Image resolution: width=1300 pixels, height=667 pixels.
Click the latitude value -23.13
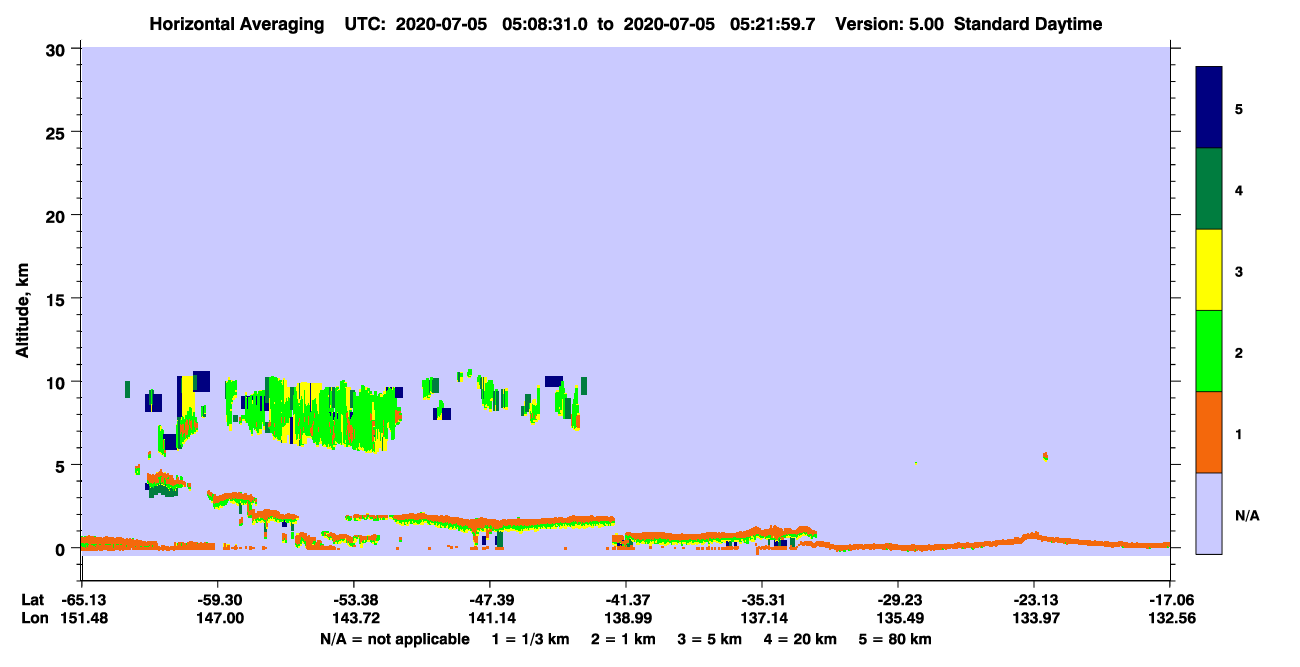click(x=1034, y=600)
